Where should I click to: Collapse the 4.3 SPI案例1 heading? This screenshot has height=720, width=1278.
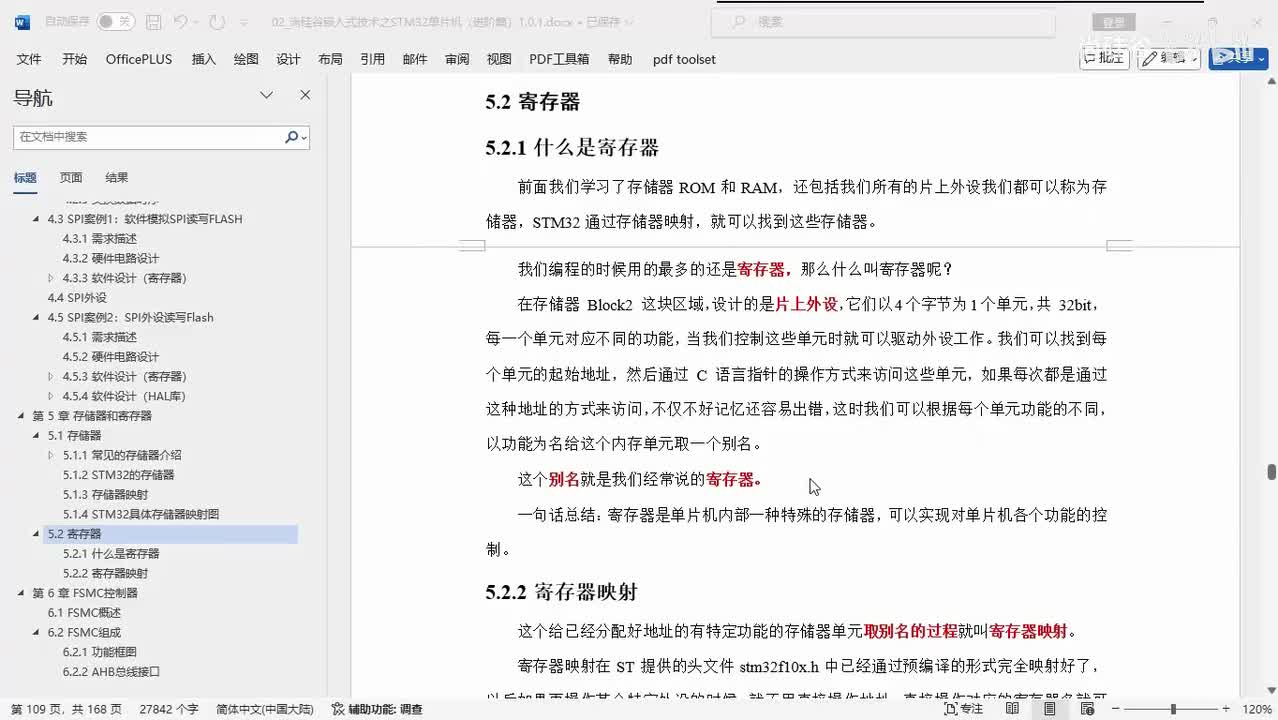coord(37,219)
